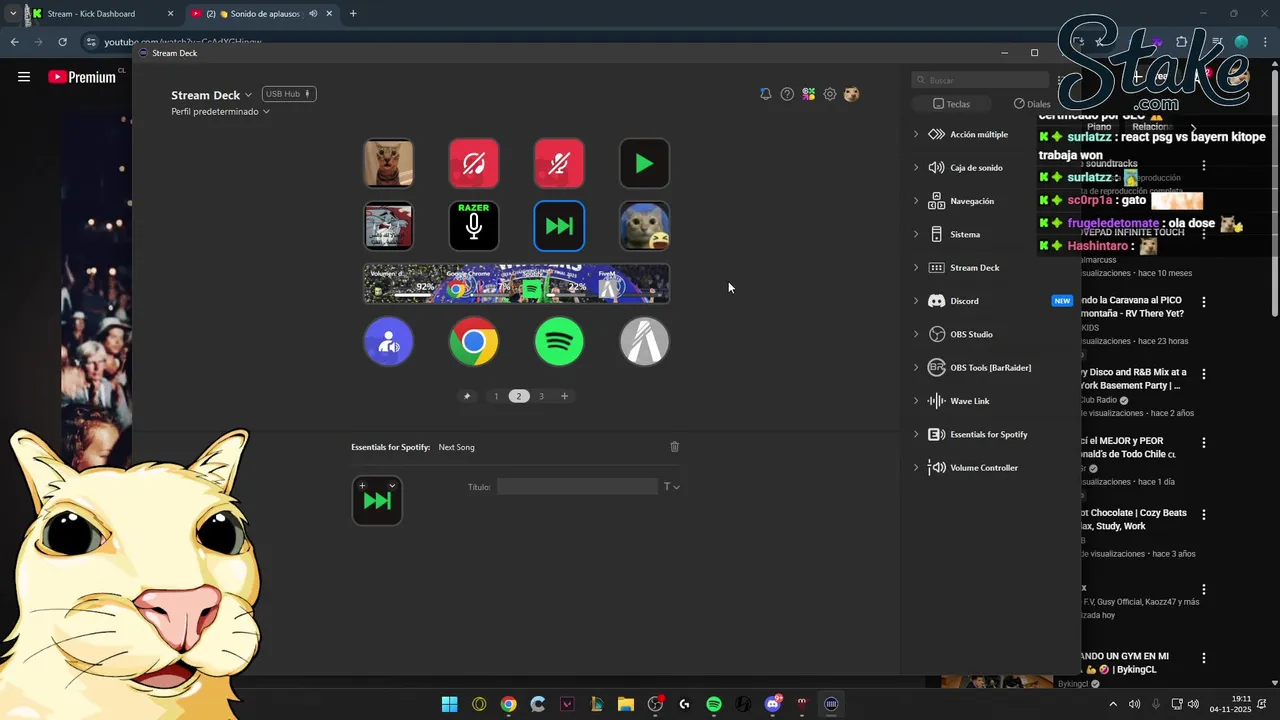1280x720 pixels.
Task: Click the Título text field
Action: [577, 486]
